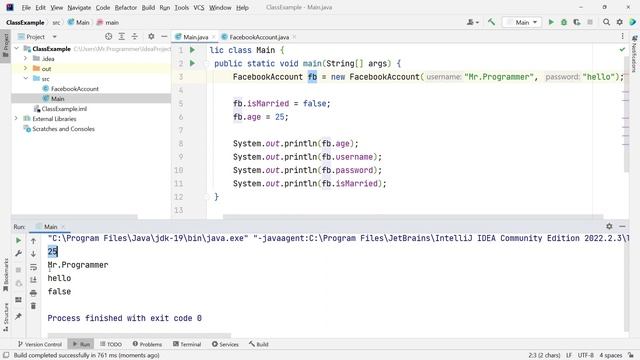640x360 pixels.
Task: Close the FacebookAccount.java tab
Action: 294,37
